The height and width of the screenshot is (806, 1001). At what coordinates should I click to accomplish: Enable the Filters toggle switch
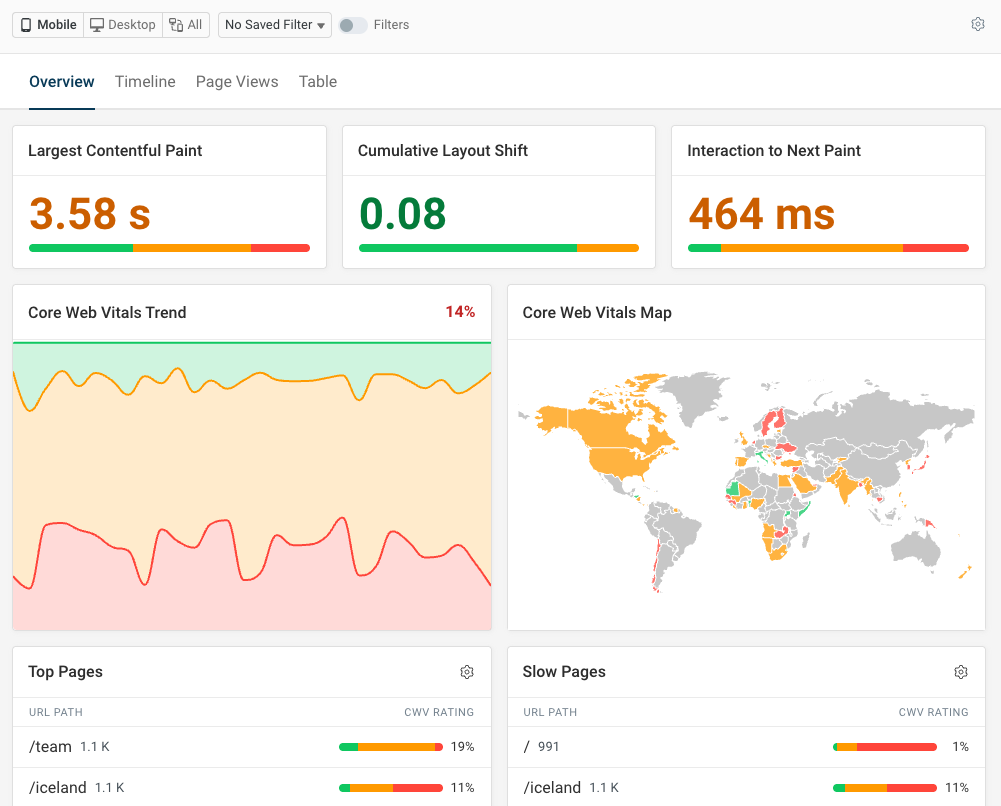[353, 25]
